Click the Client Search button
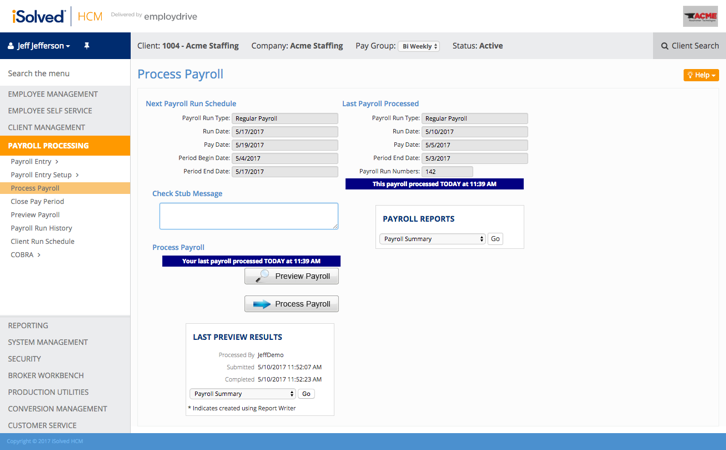 [x=689, y=46]
